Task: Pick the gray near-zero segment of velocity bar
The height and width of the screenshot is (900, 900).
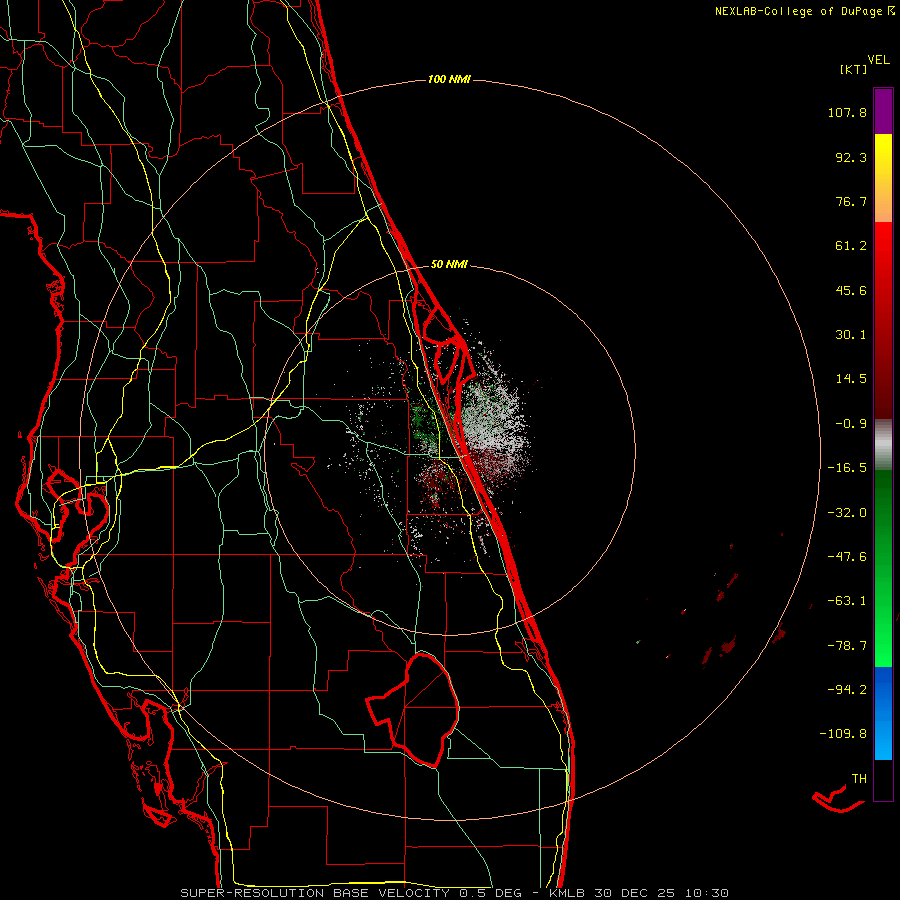Action: click(x=883, y=445)
